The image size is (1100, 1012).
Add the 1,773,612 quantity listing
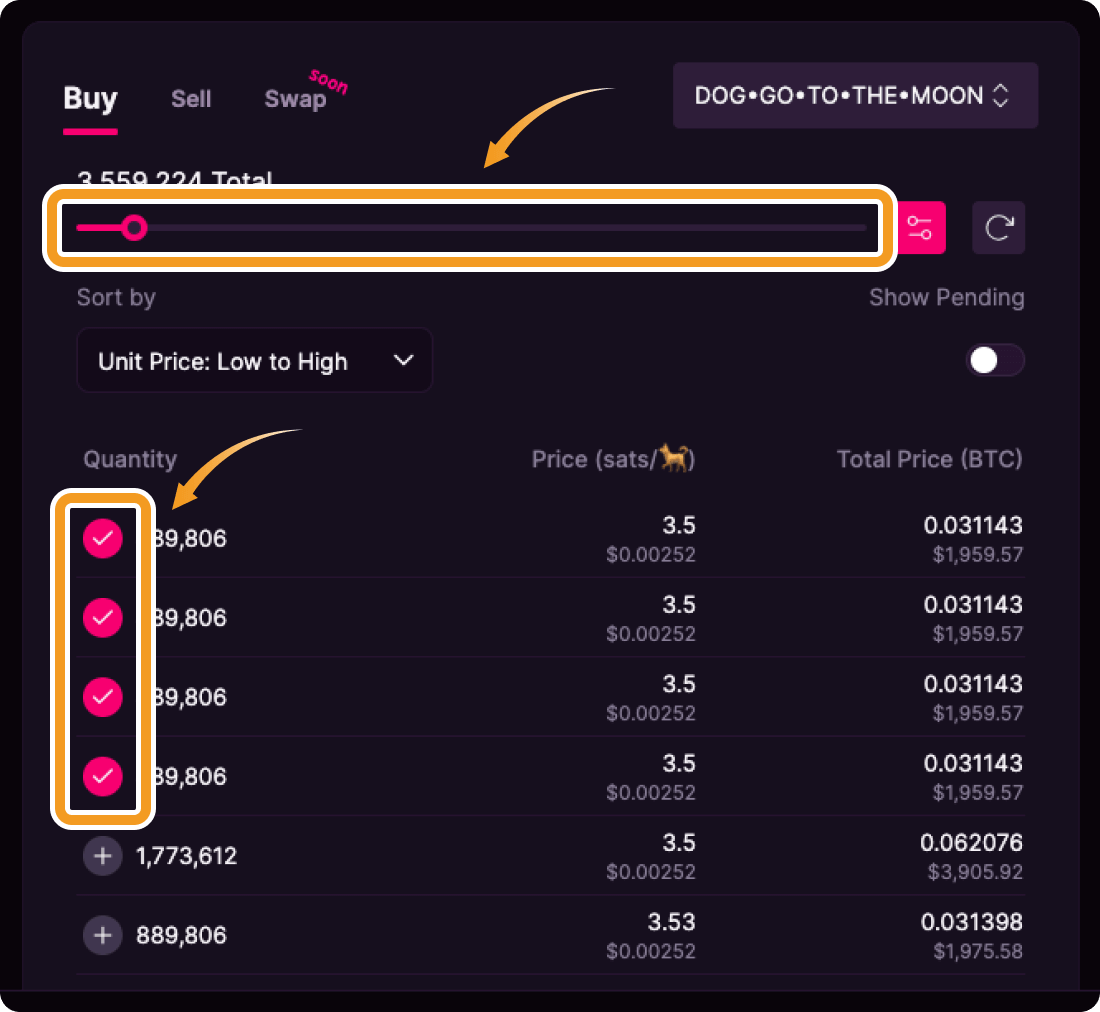tap(102, 856)
